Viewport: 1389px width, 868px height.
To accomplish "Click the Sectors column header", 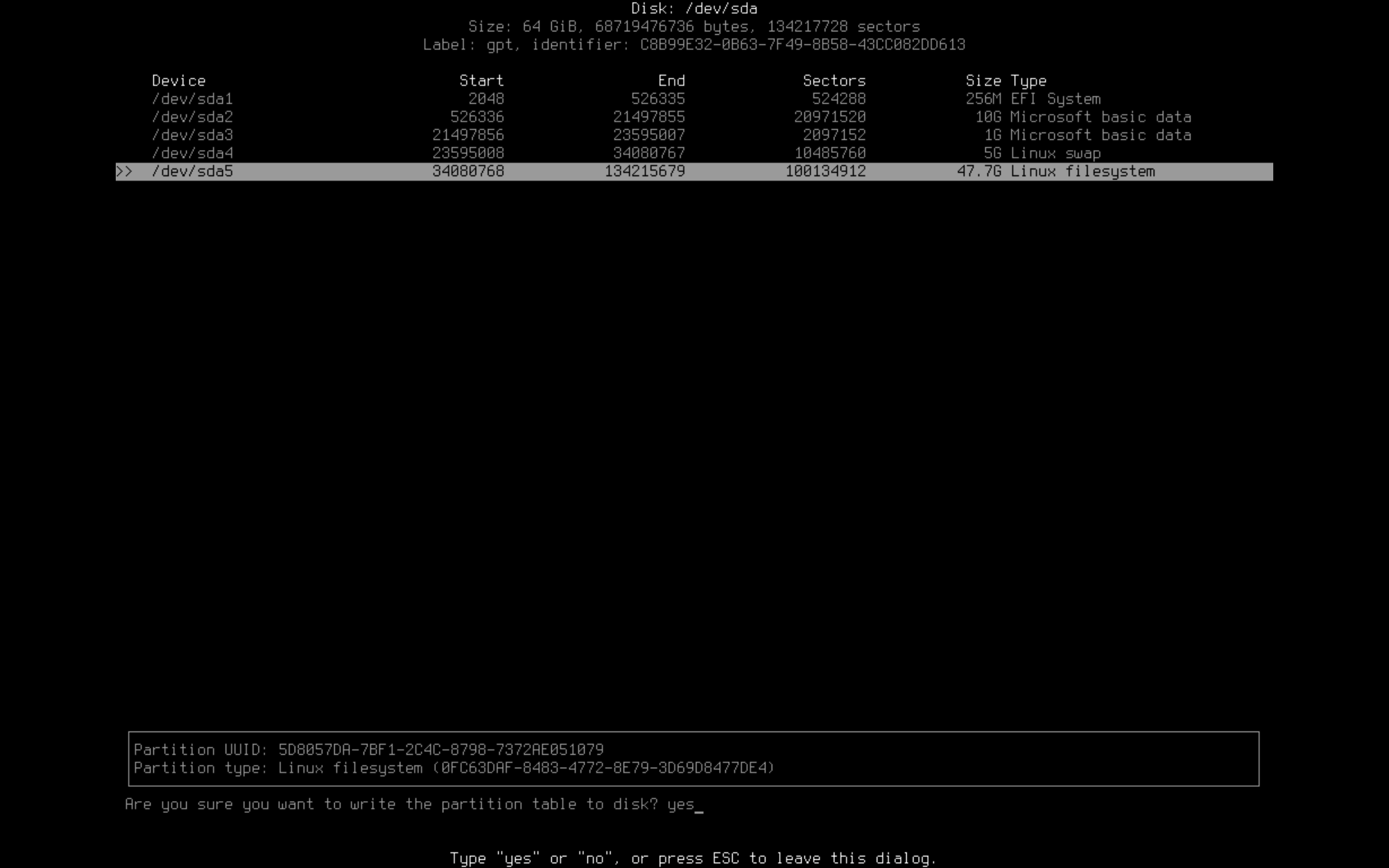I will coord(834,81).
